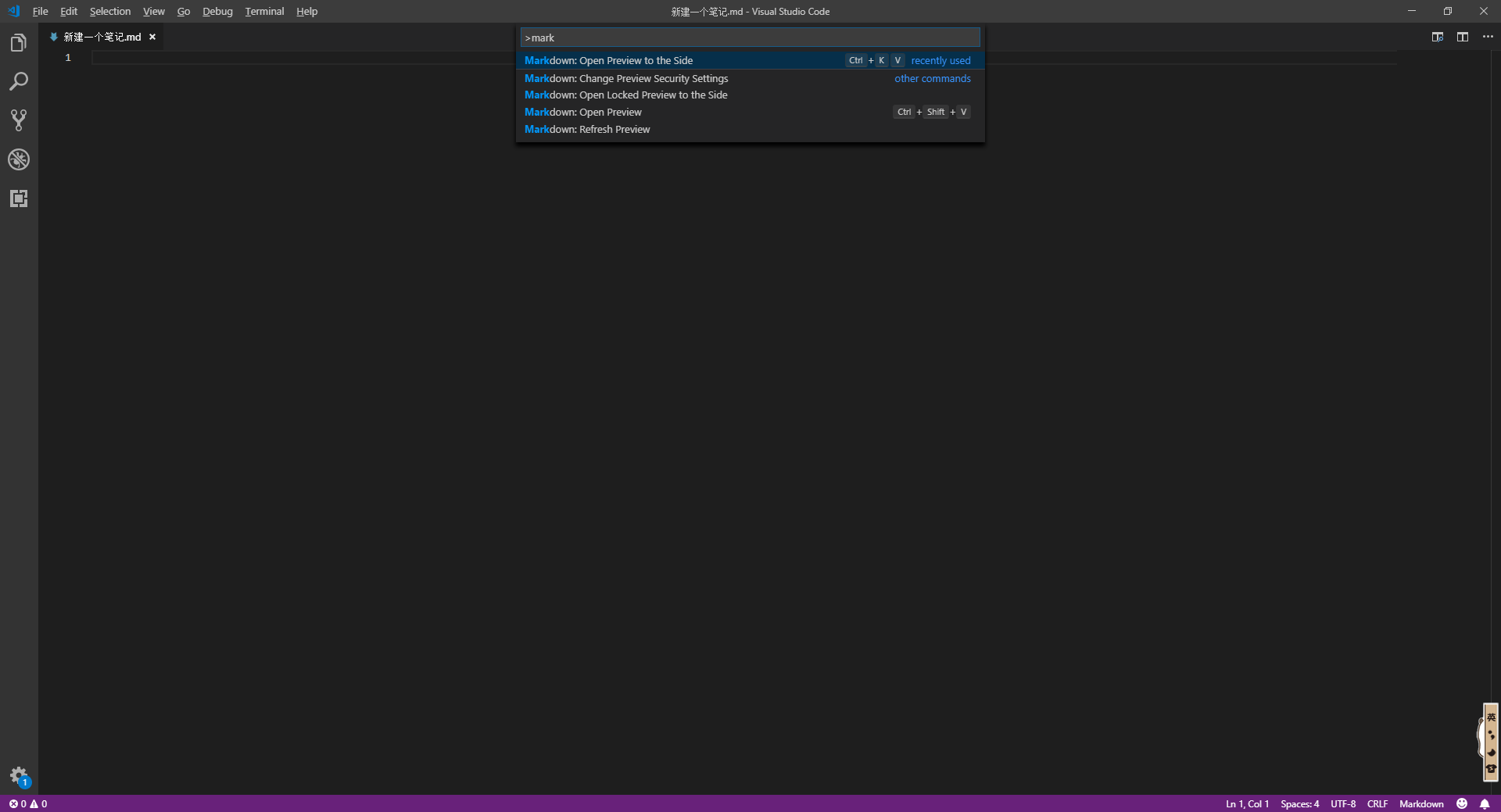This screenshot has width=1501, height=812.
Task: Open the Help menu
Action: (307, 11)
